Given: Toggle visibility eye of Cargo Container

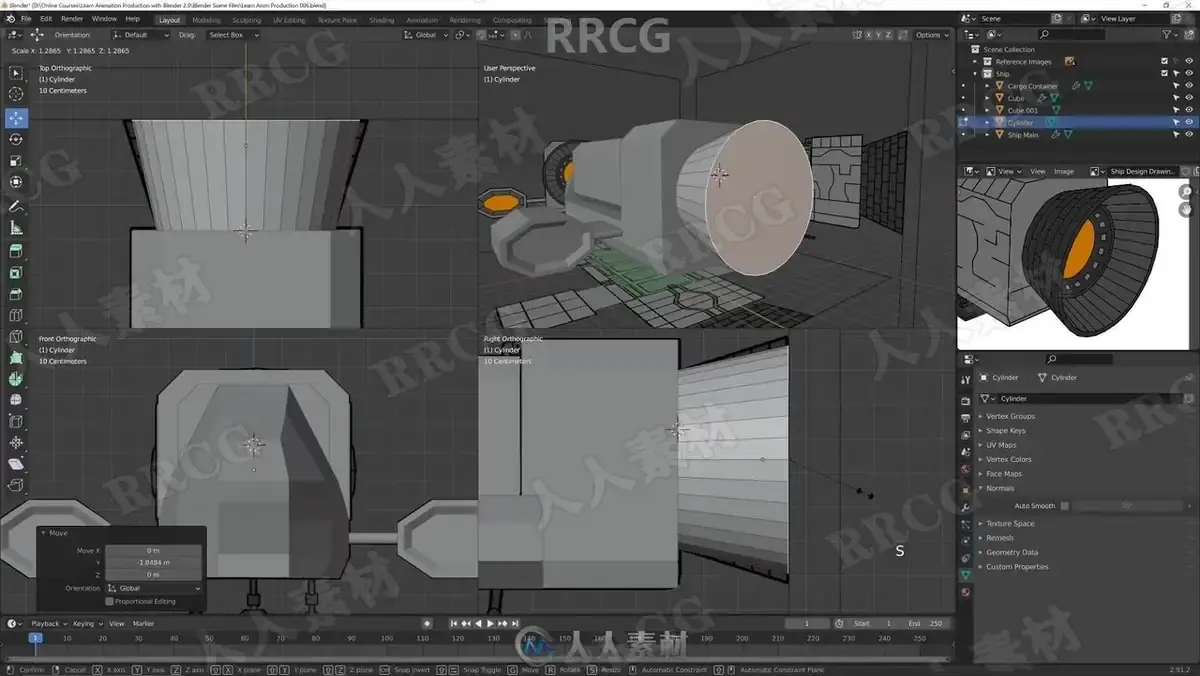Looking at the screenshot, I should pos(1190,86).
